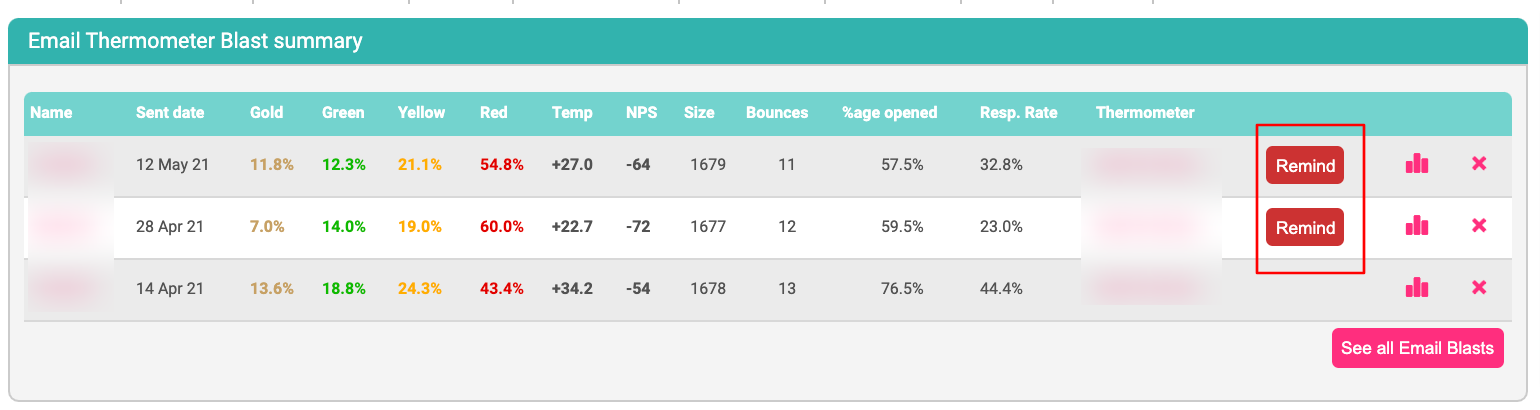Click See all Email Blasts button
The image size is (1540, 410).
click(x=1417, y=348)
